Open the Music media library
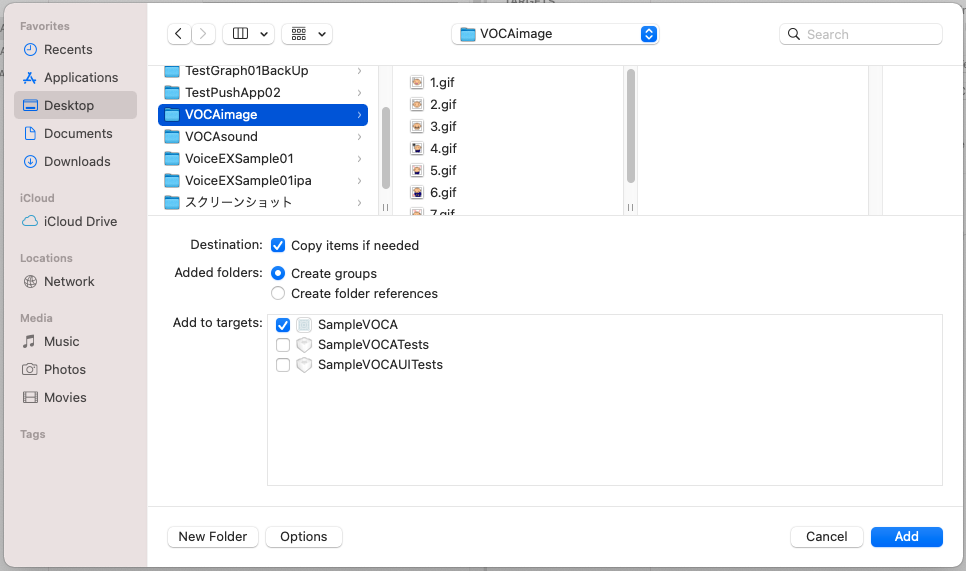The image size is (966, 571). [x=61, y=341]
